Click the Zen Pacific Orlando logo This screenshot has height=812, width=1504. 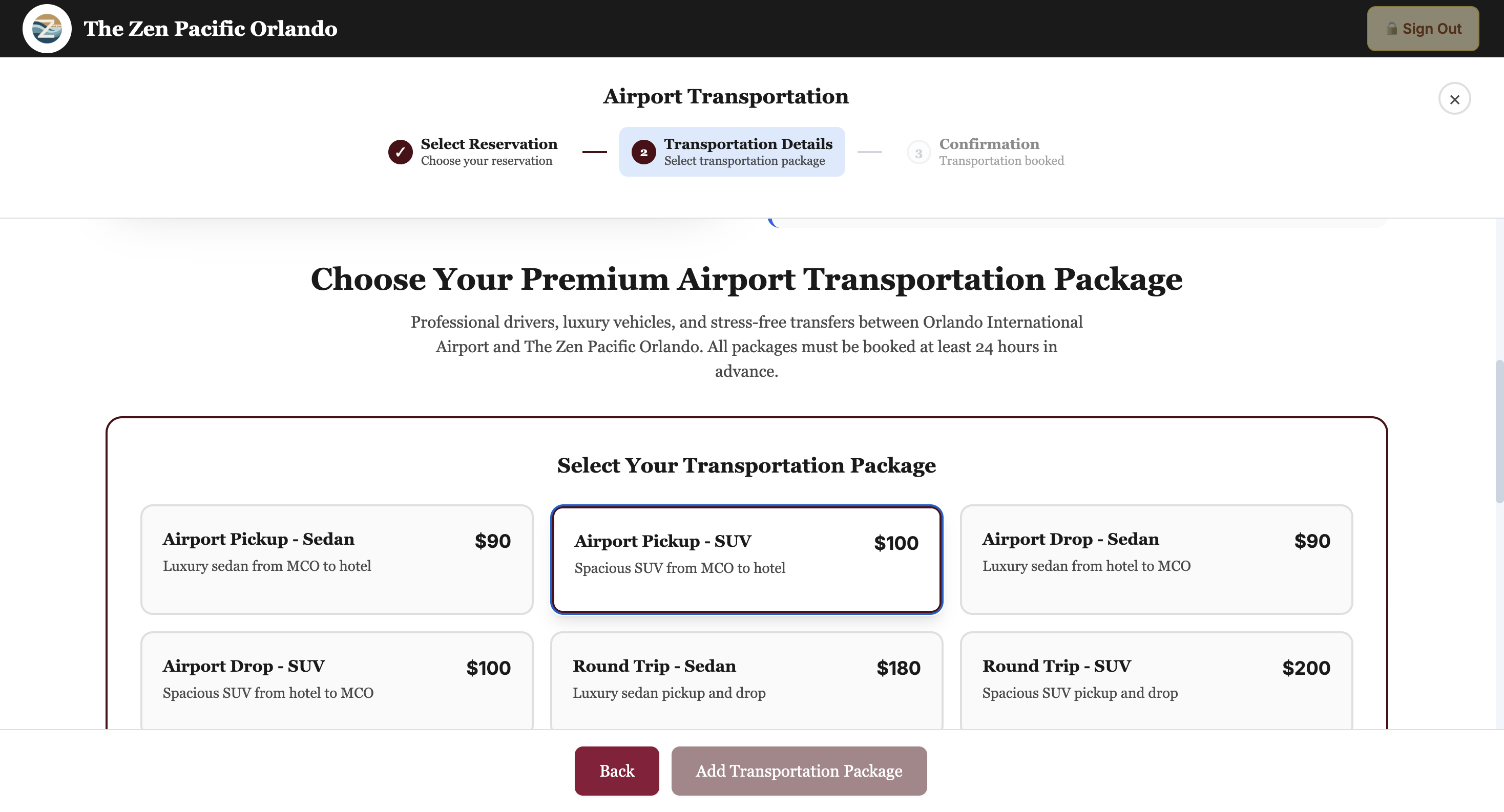click(x=46, y=28)
